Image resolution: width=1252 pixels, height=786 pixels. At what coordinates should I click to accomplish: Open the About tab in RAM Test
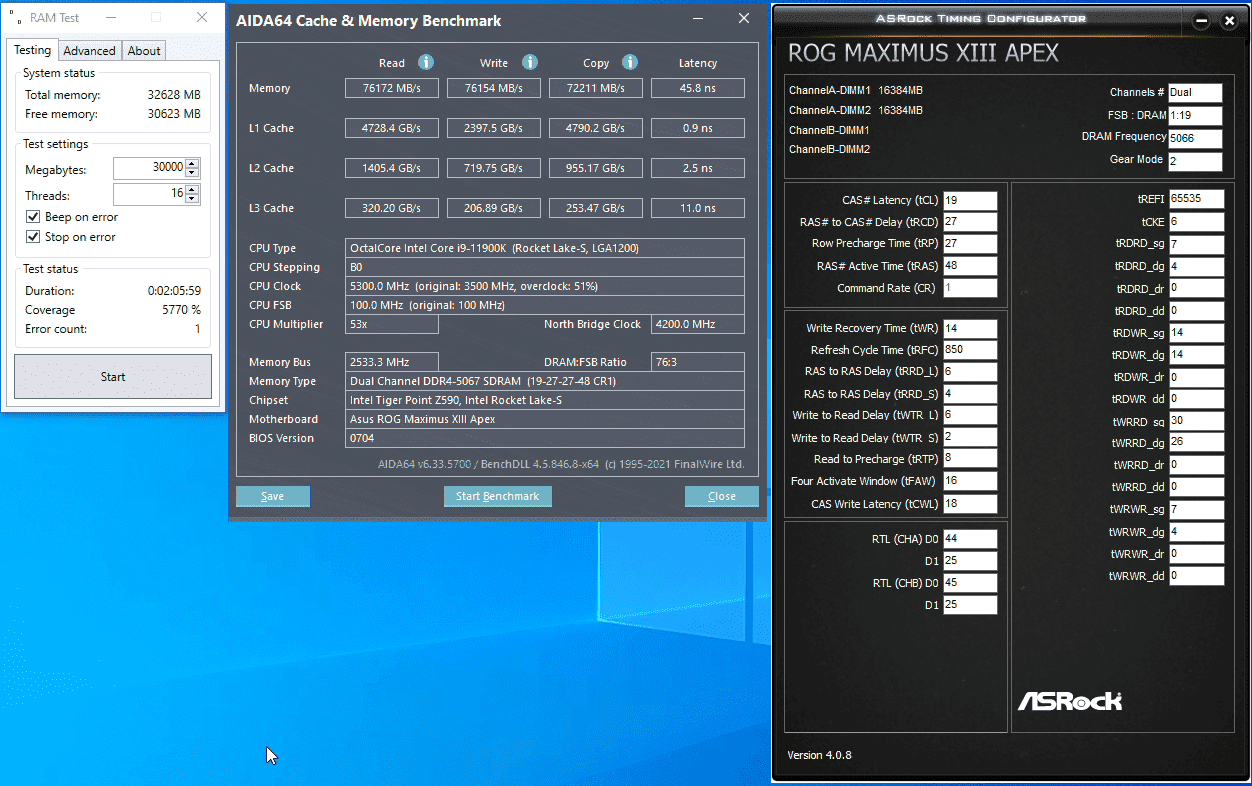(x=143, y=51)
